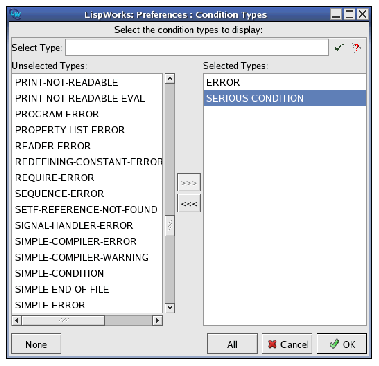The image size is (379, 366).
Task: Click the None button
Action: pyautogui.click(x=36, y=344)
